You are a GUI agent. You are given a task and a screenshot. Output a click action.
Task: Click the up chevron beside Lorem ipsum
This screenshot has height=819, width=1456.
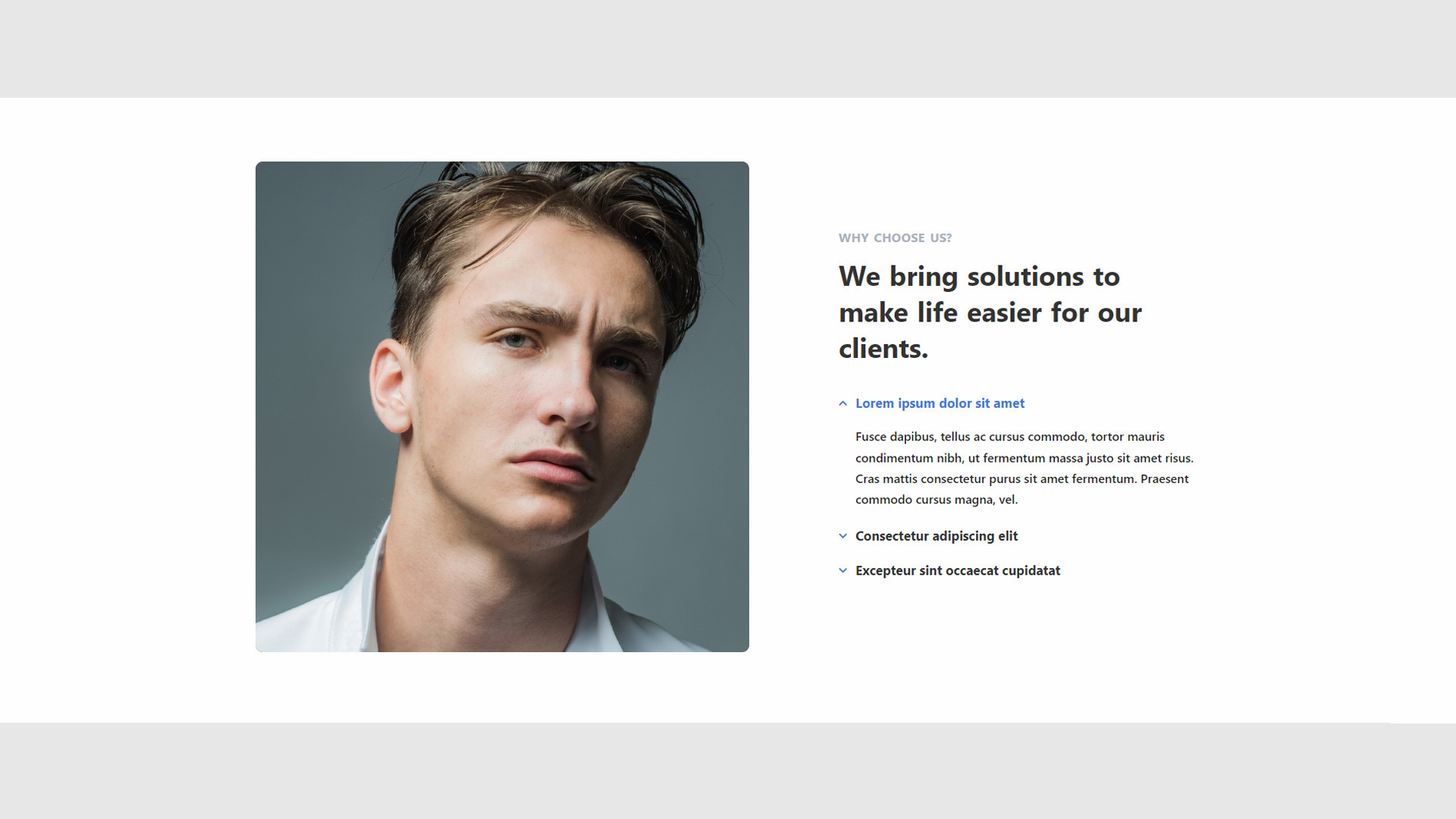point(843,403)
